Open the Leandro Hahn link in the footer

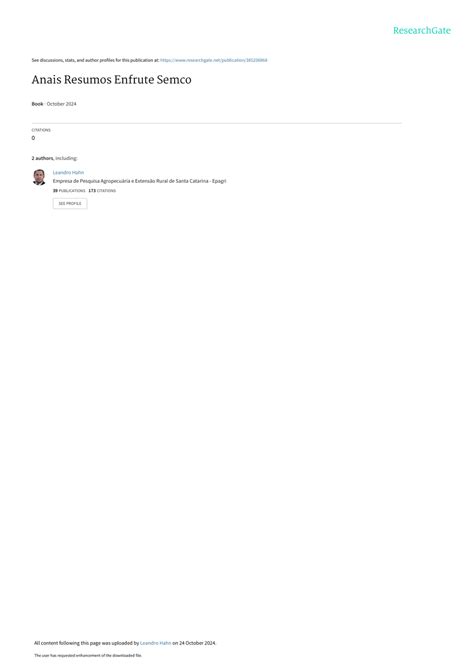(x=156, y=643)
